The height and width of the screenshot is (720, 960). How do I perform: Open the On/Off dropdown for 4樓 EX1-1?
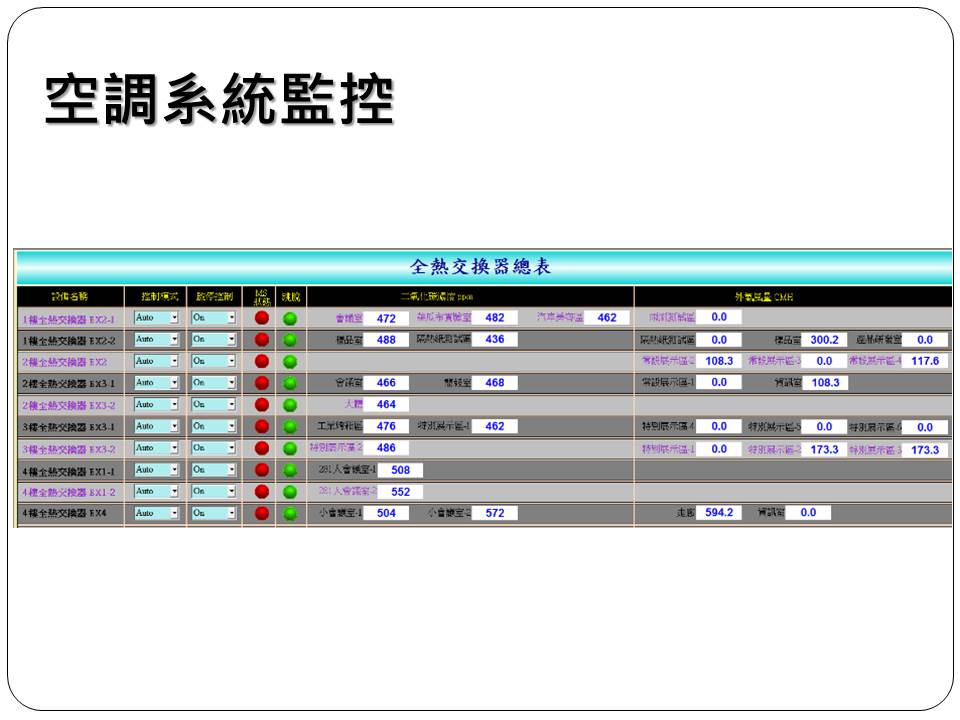tap(214, 470)
